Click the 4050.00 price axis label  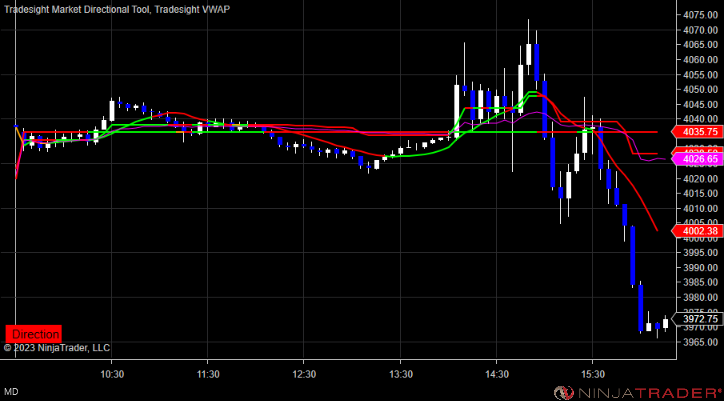[700, 89]
